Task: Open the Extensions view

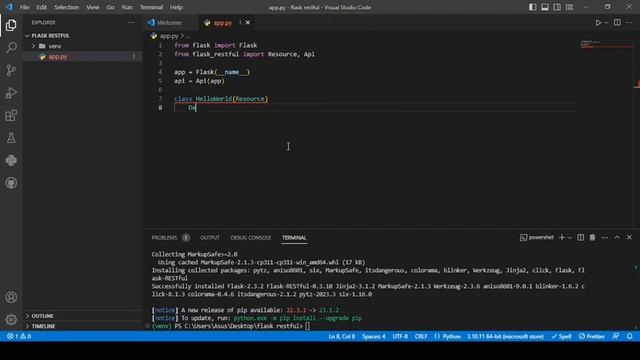Action: (x=11, y=116)
